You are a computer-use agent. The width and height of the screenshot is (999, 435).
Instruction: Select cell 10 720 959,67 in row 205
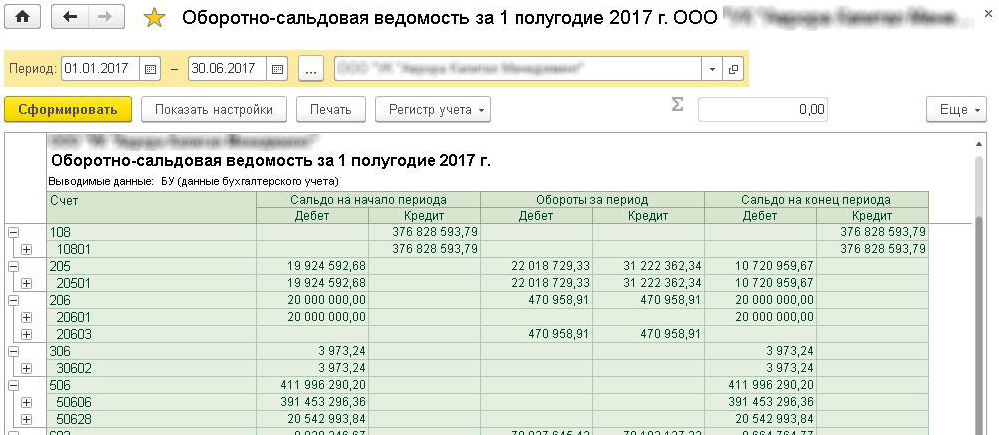(x=760, y=266)
